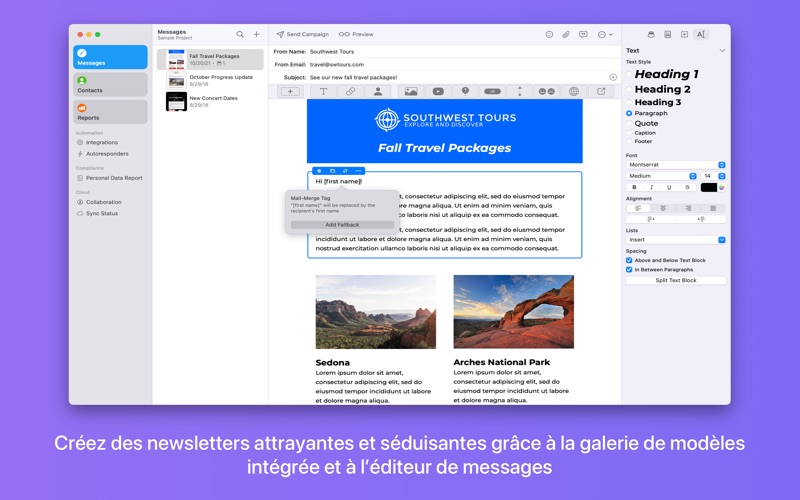Insert a video block icon
This screenshot has height=500, width=800.
point(438,91)
